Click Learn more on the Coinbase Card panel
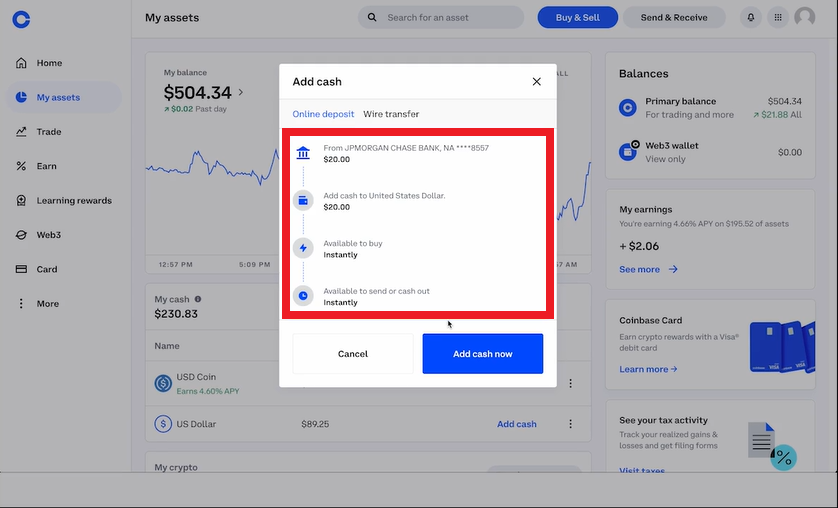838x508 pixels. click(x=648, y=369)
